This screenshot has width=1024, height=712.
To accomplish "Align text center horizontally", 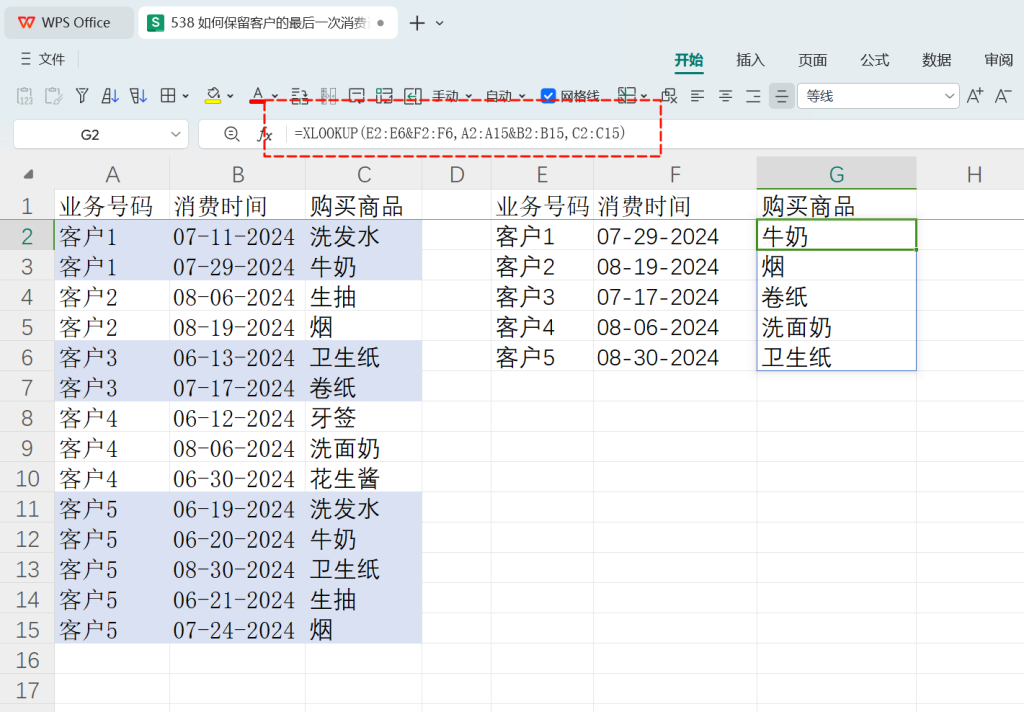I will (726, 96).
